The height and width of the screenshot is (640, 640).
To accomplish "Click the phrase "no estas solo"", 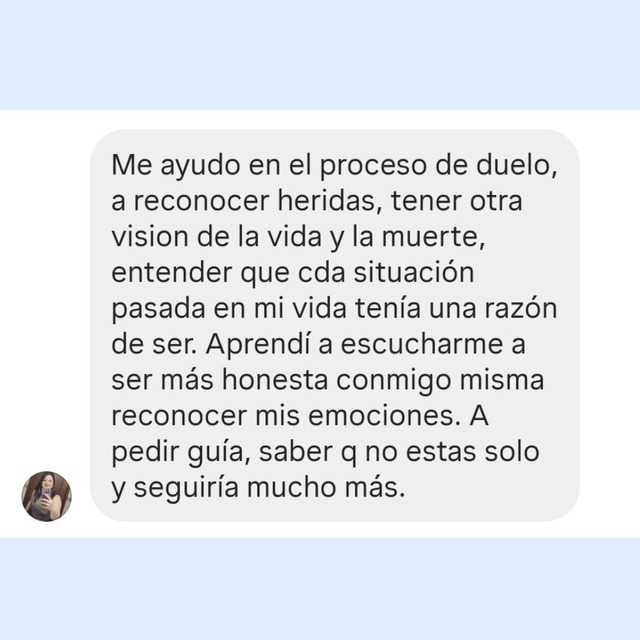I will click(452, 452).
